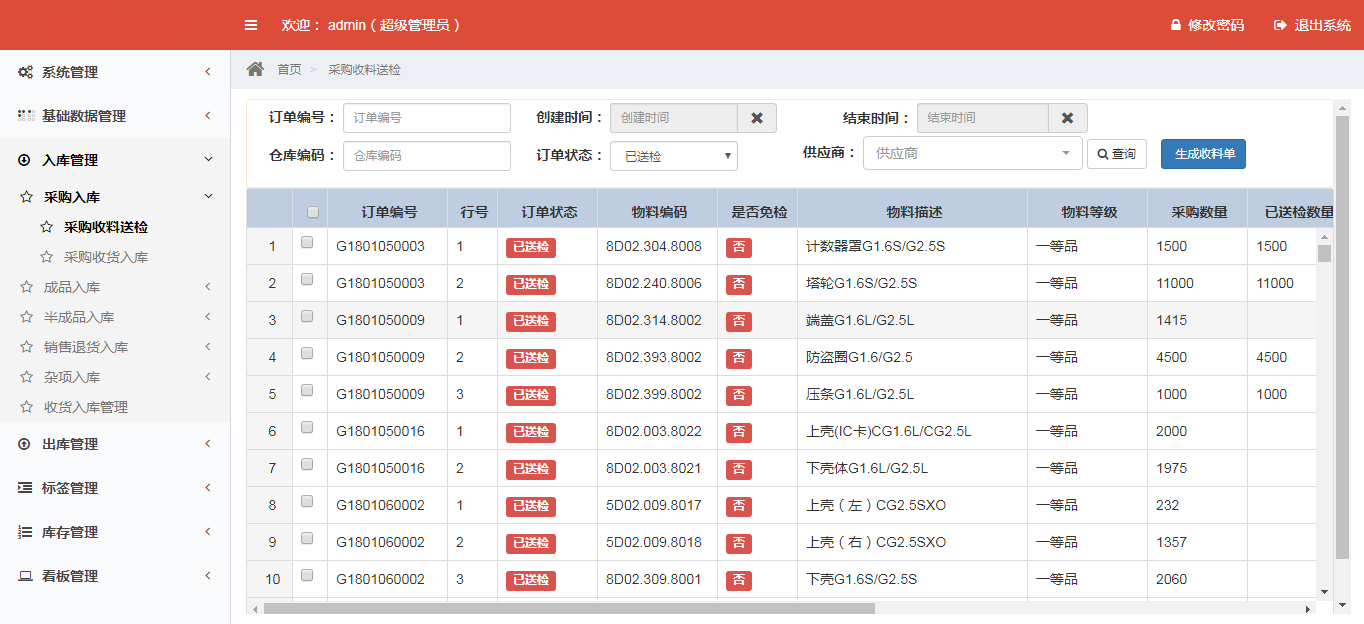
Task: Click the 查询 search button
Action: [1116, 154]
